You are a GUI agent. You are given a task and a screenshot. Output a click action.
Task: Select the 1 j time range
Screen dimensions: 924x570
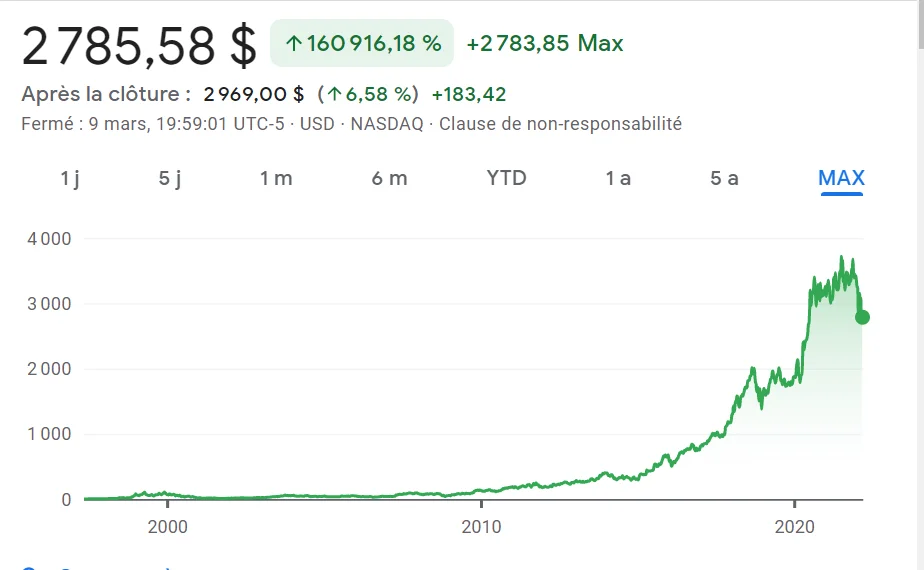(x=69, y=178)
